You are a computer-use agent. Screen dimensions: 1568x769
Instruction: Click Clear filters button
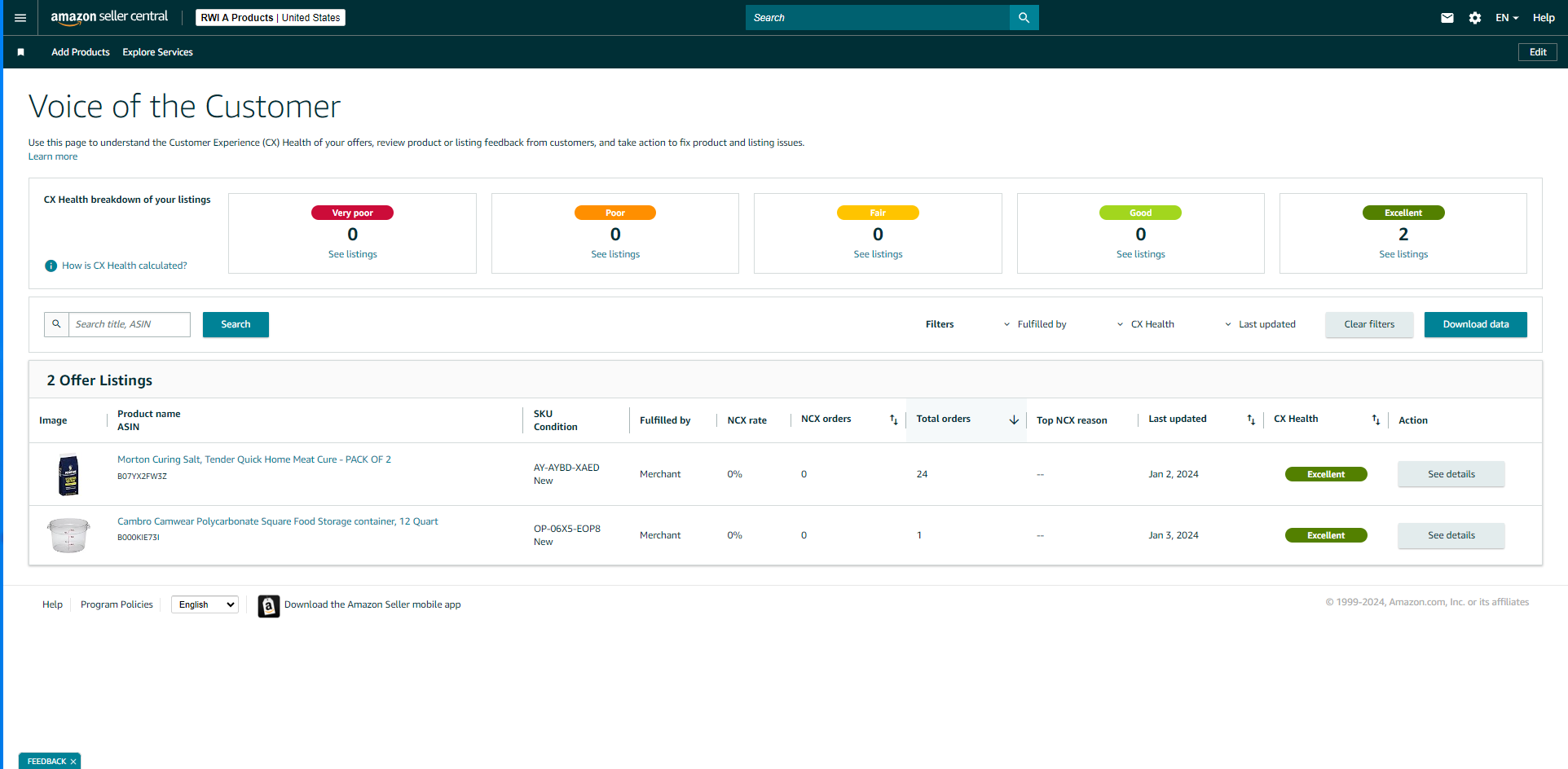pyautogui.click(x=1369, y=324)
